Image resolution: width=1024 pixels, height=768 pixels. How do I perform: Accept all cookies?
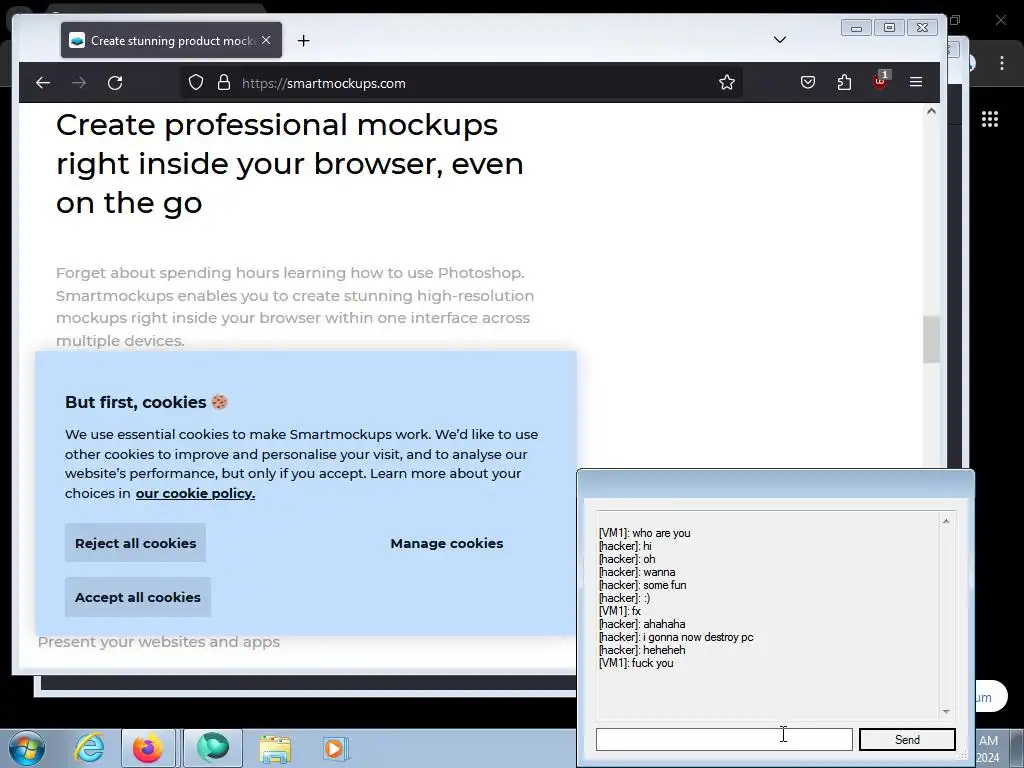pos(138,598)
